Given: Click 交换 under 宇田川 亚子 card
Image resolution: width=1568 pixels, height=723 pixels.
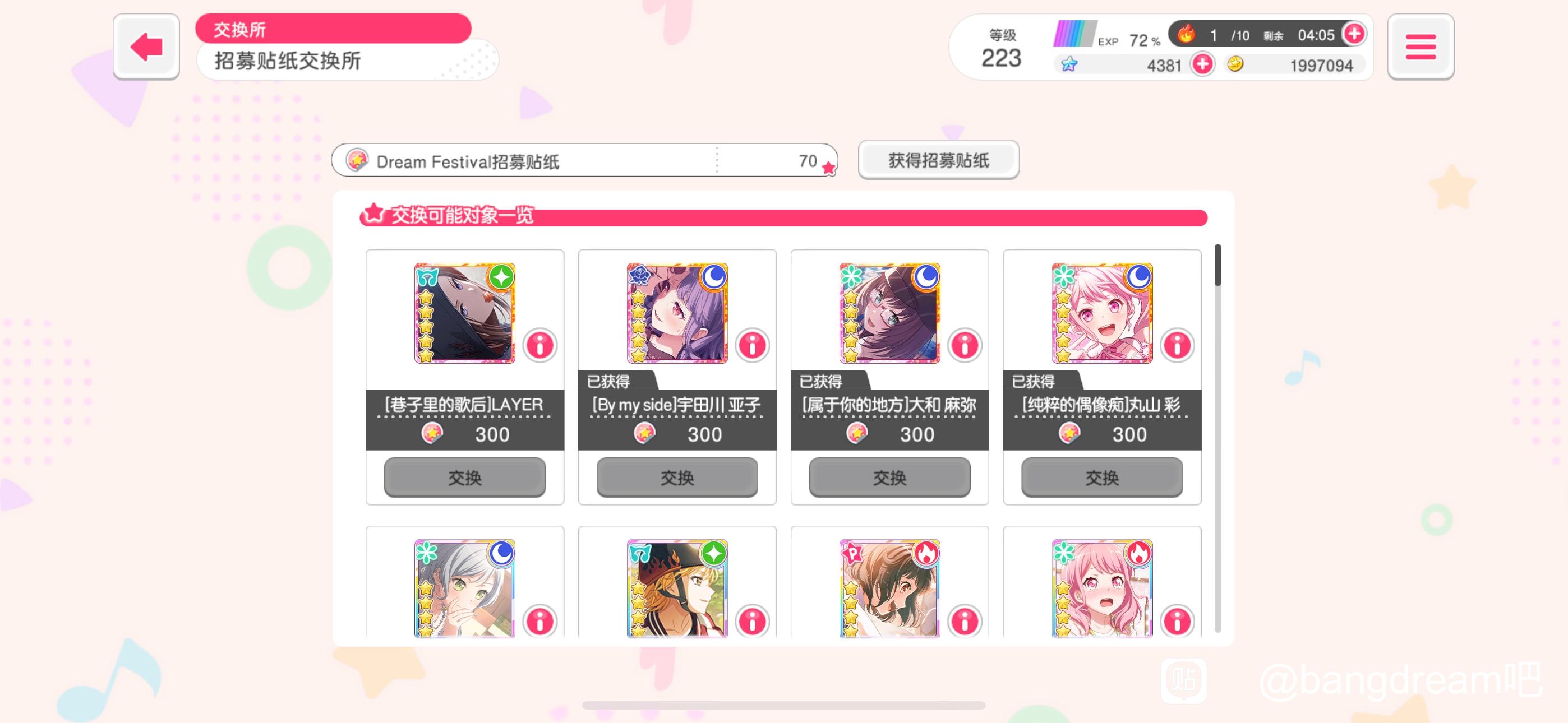Looking at the screenshot, I should (x=677, y=478).
